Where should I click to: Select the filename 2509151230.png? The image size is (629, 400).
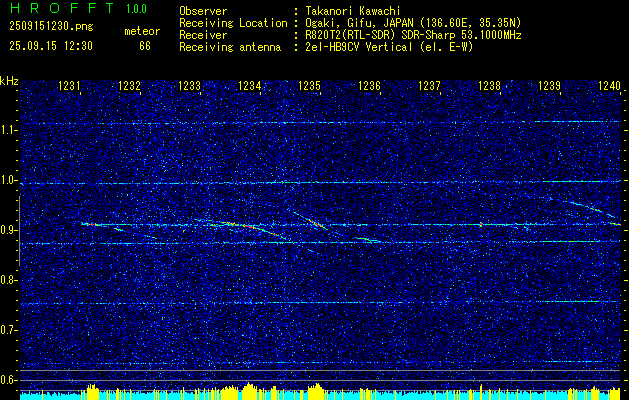51,26
